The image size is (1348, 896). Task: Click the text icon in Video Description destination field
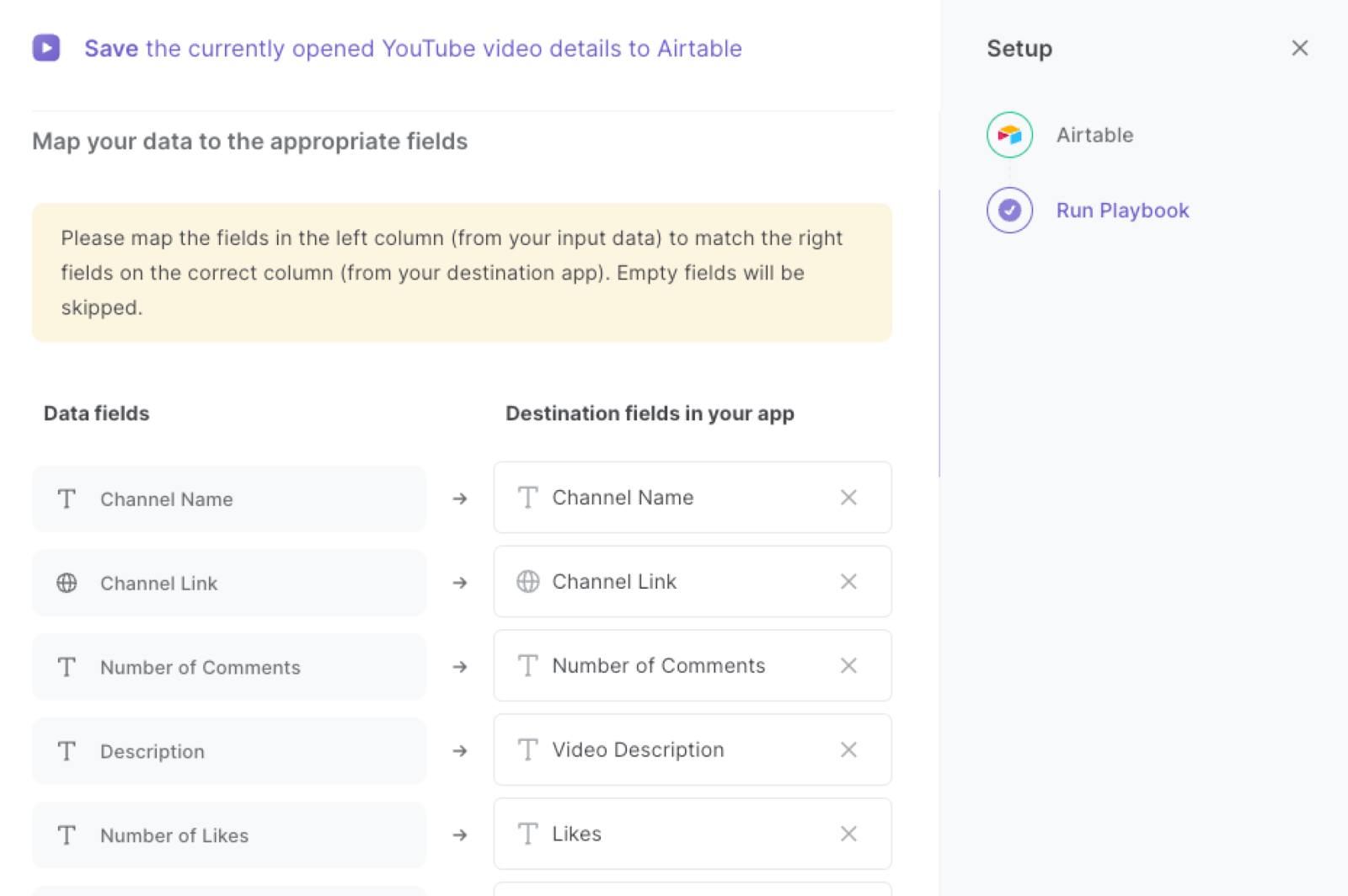pos(527,749)
